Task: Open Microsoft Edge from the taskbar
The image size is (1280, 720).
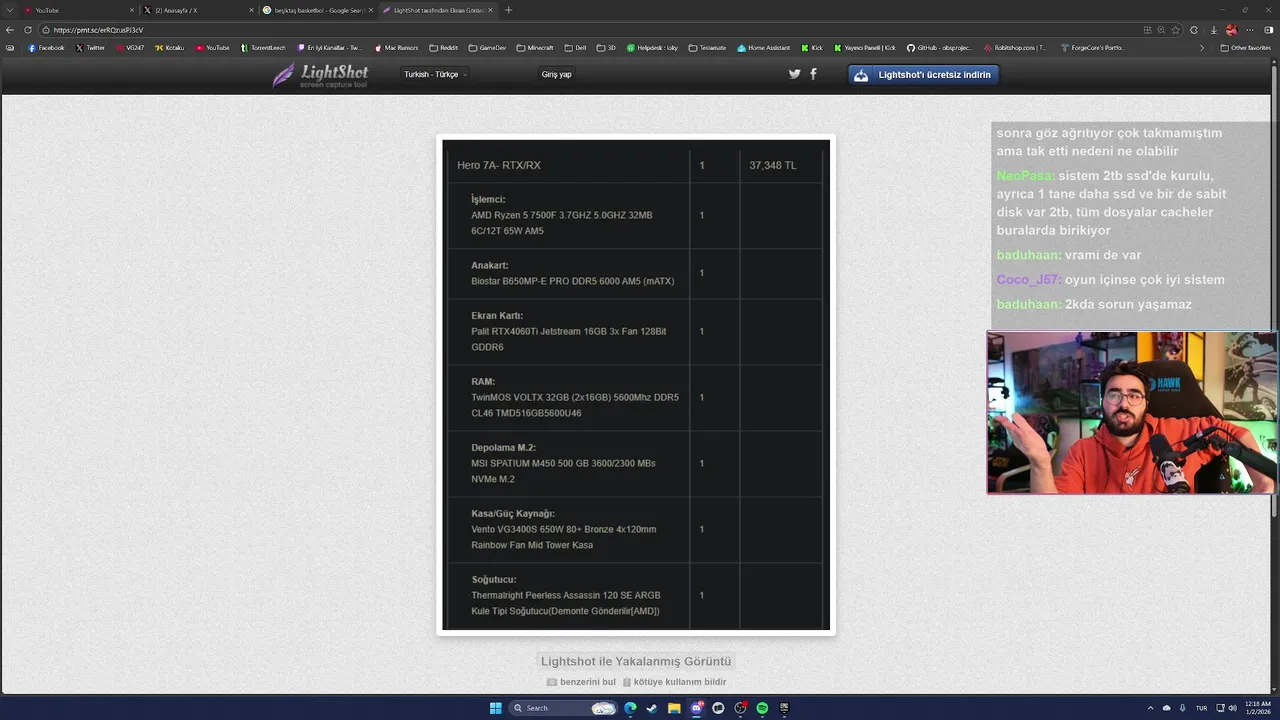Action: (x=630, y=708)
